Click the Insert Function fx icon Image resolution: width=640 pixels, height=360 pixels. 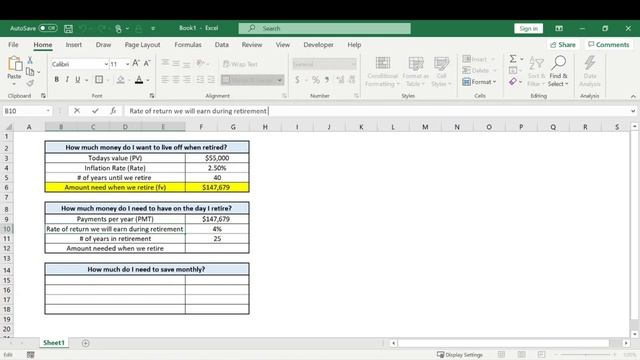[x=113, y=111]
